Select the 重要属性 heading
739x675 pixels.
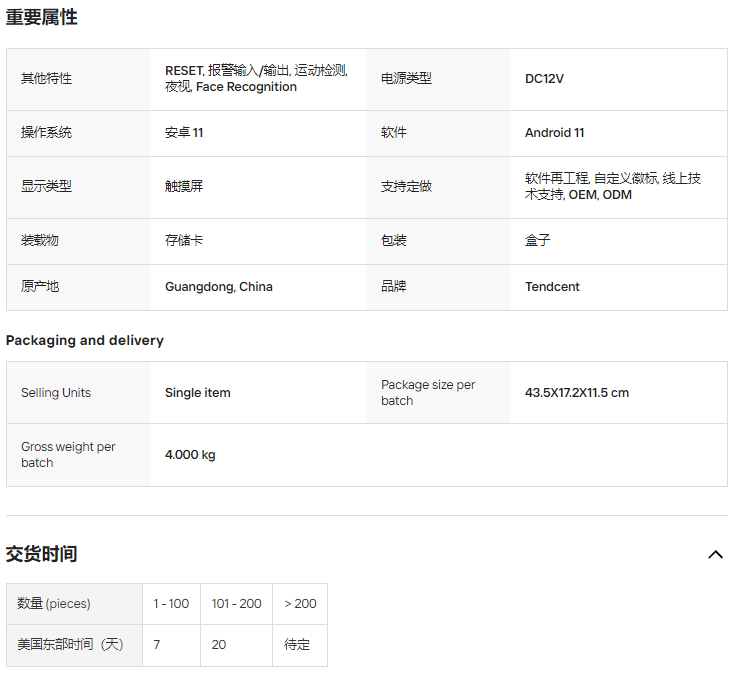41,17
